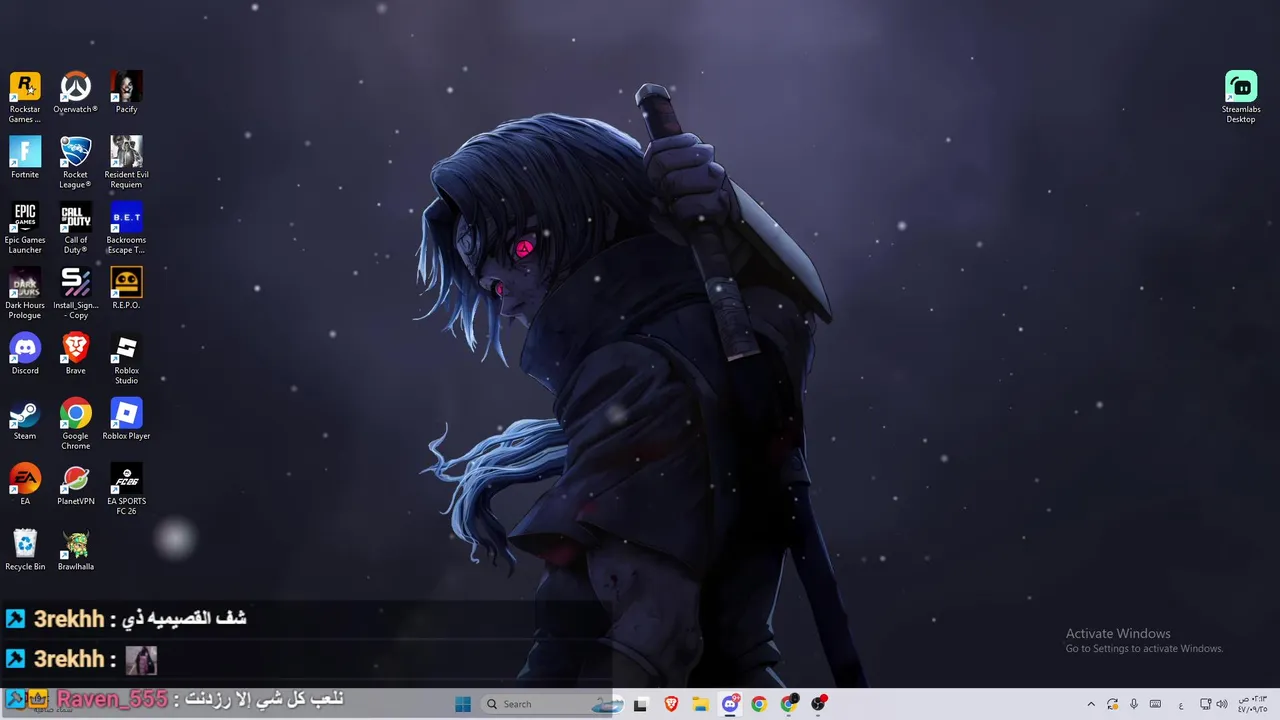Click the Resident Evil Requiem shortcut

[126, 162]
